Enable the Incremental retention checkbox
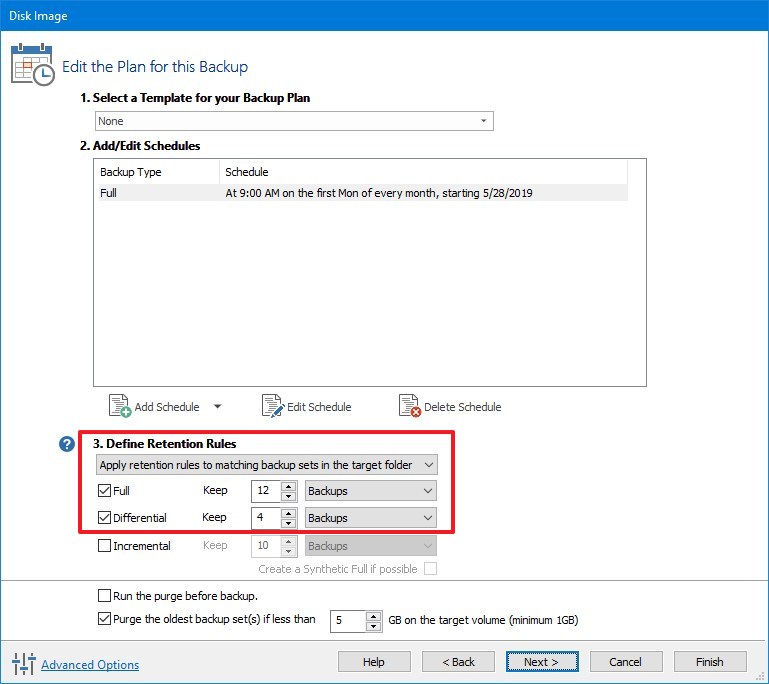Viewport: 769px width, 684px height. point(104,545)
